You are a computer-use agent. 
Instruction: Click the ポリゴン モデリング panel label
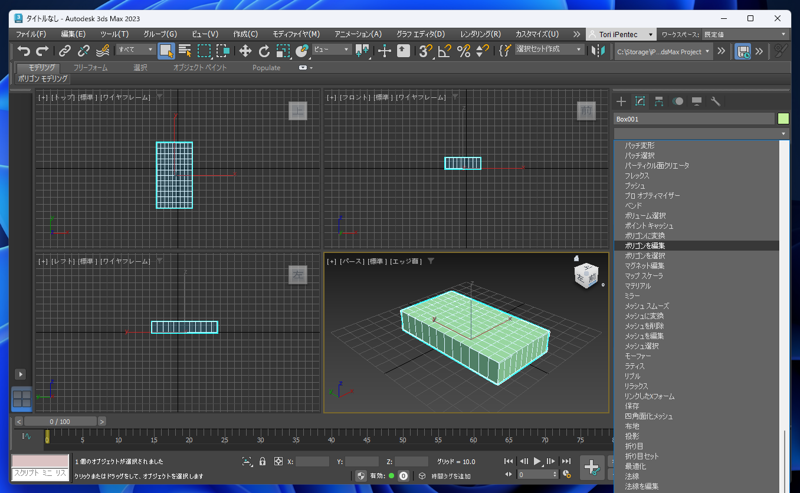coord(43,79)
